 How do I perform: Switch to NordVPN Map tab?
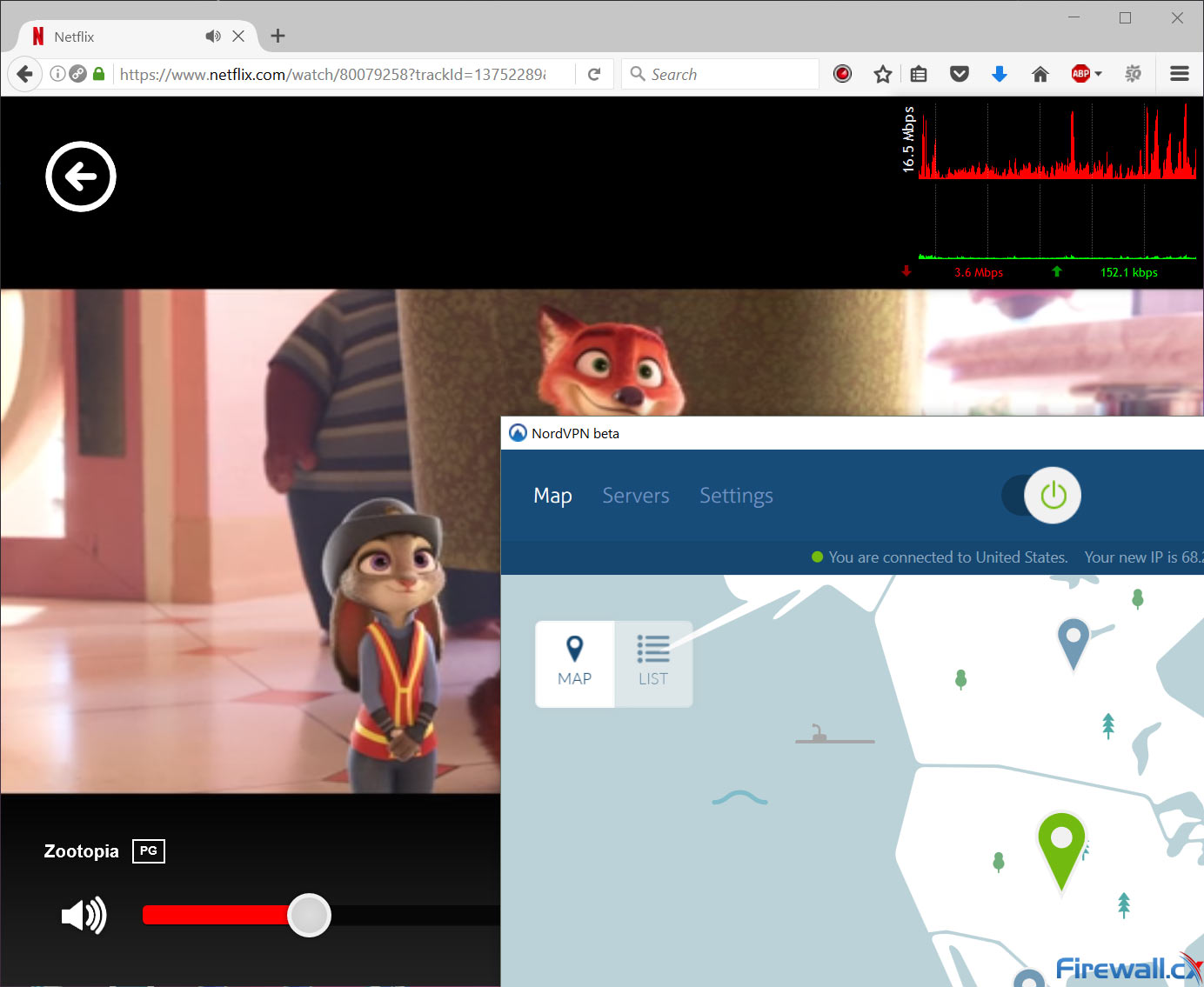point(552,496)
